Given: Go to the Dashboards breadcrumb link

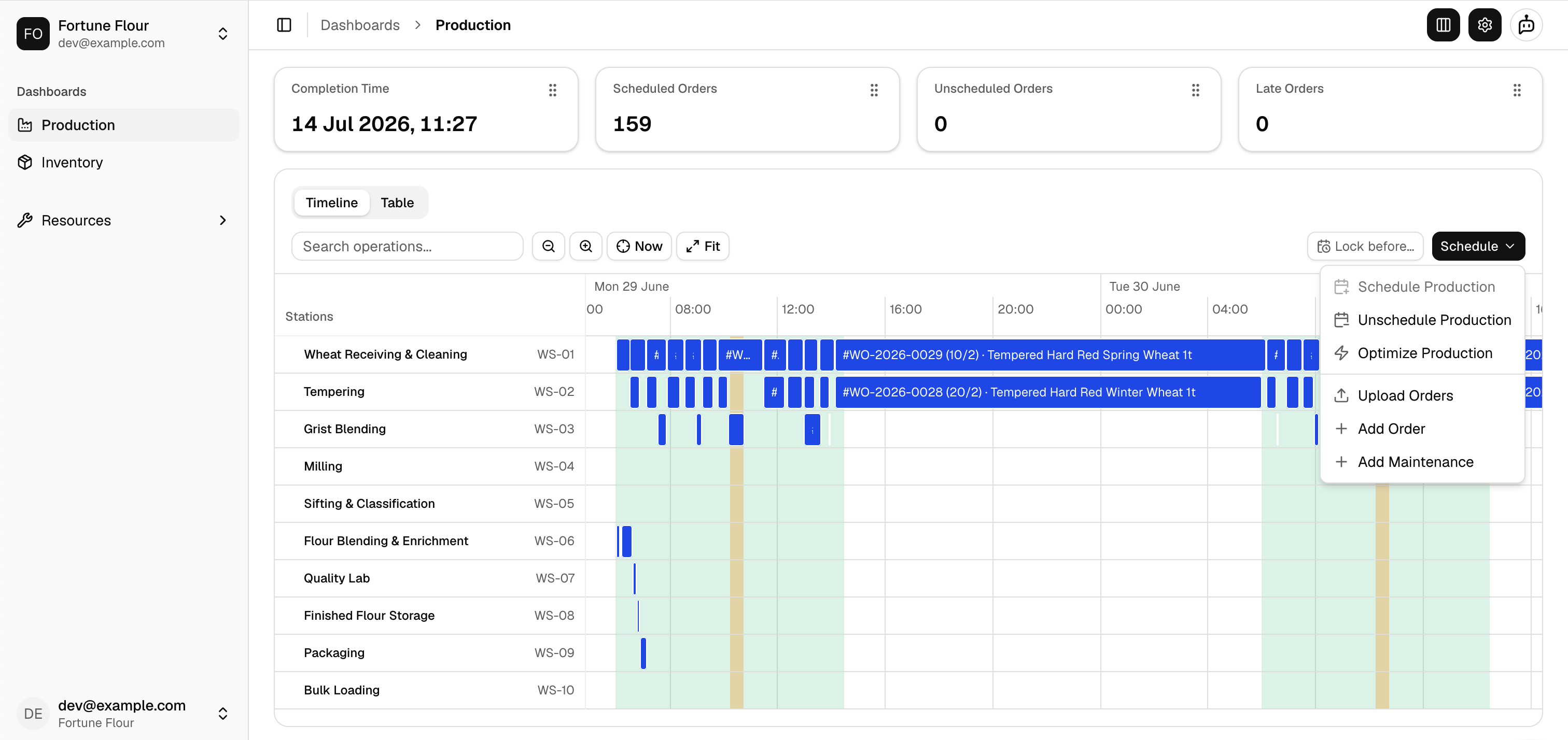Looking at the screenshot, I should tap(360, 25).
